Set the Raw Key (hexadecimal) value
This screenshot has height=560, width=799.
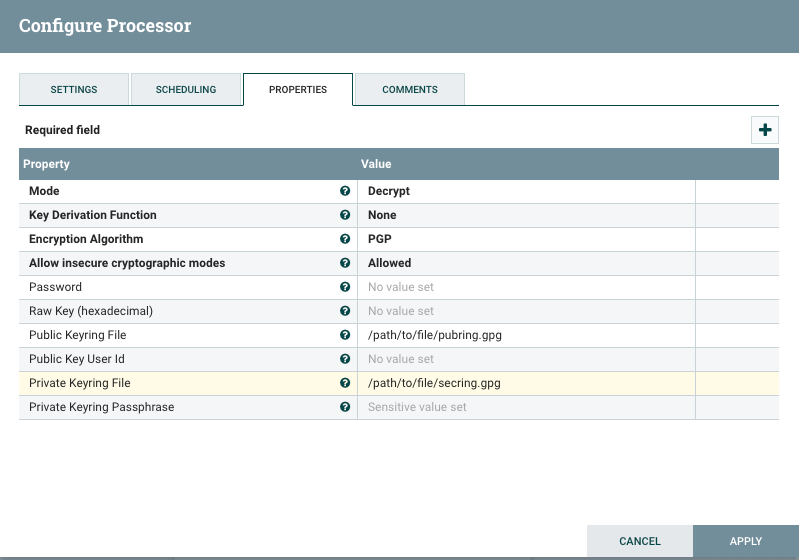pos(526,311)
